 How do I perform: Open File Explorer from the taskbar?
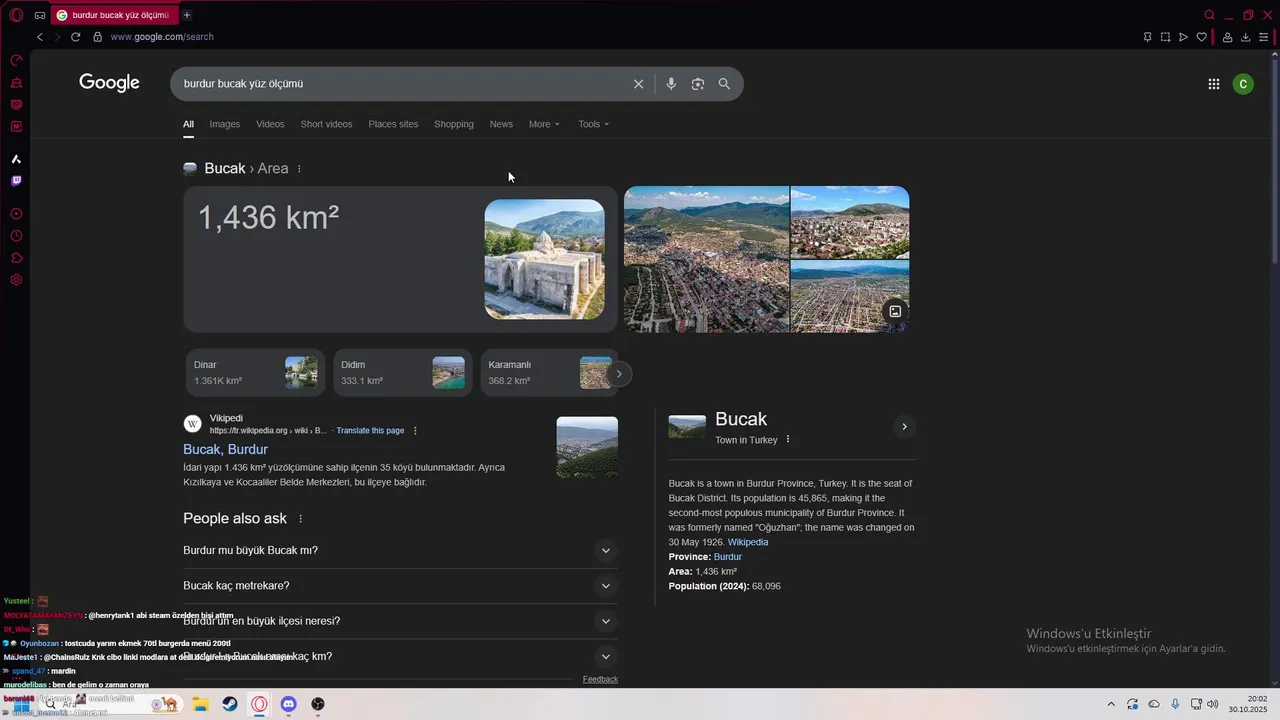coord(200,704)
